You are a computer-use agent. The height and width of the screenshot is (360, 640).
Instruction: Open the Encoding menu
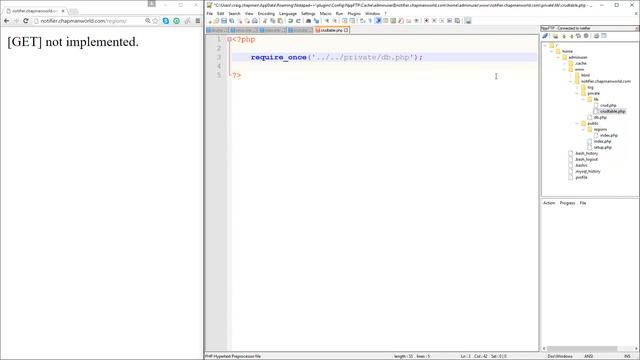266,13
